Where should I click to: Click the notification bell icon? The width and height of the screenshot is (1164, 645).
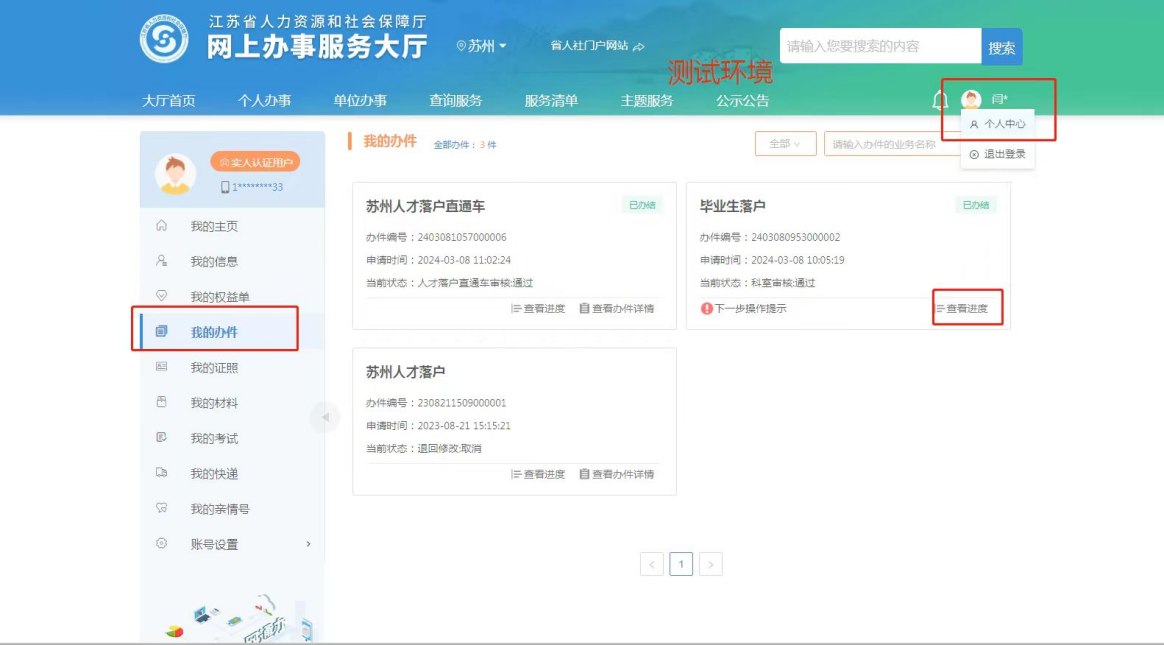[x=940, y=100]
